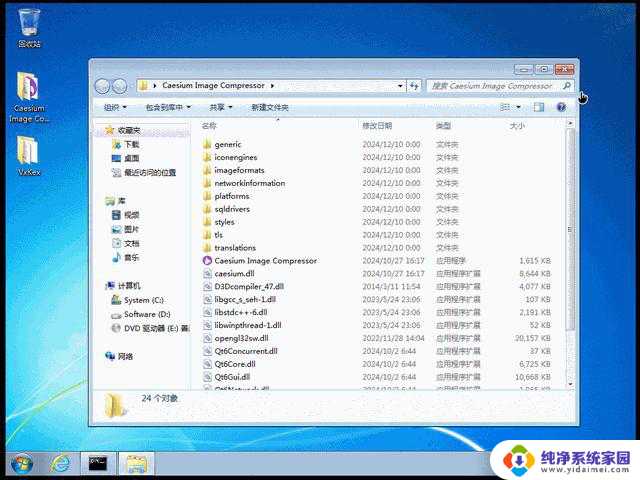Select the sqldrivers folder icon
Screen dimensions: 640x480
207,209
